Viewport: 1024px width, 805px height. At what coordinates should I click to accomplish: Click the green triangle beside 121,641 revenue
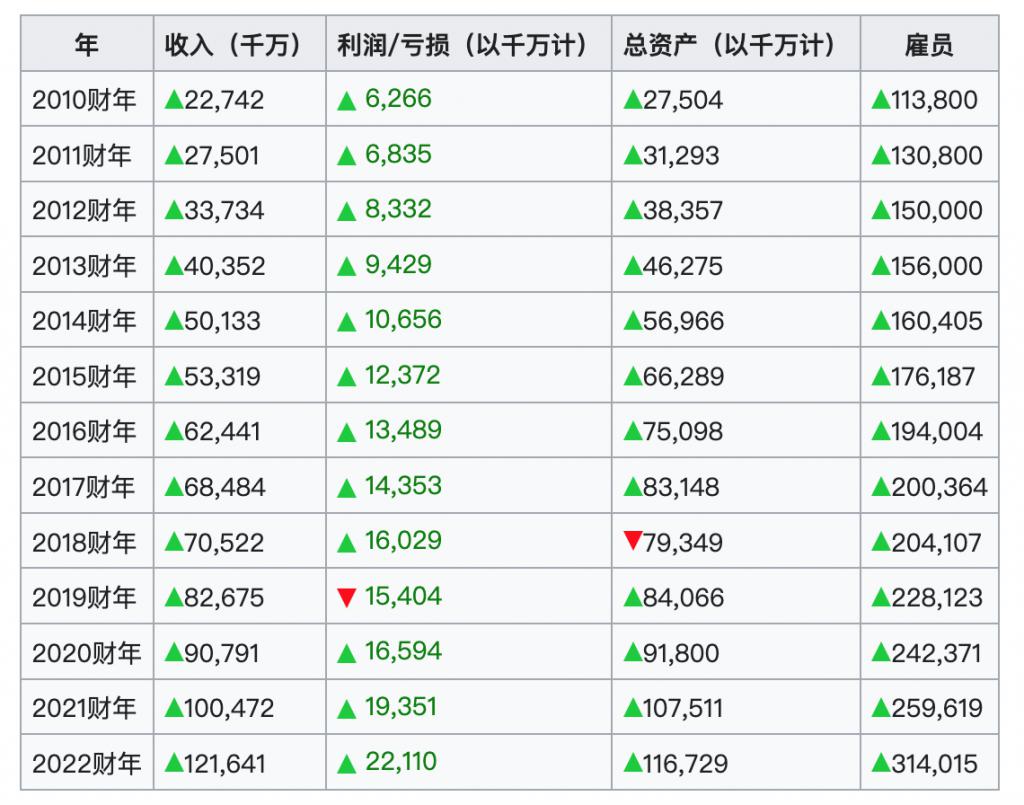pyautogui.click(x=174, y=763)
